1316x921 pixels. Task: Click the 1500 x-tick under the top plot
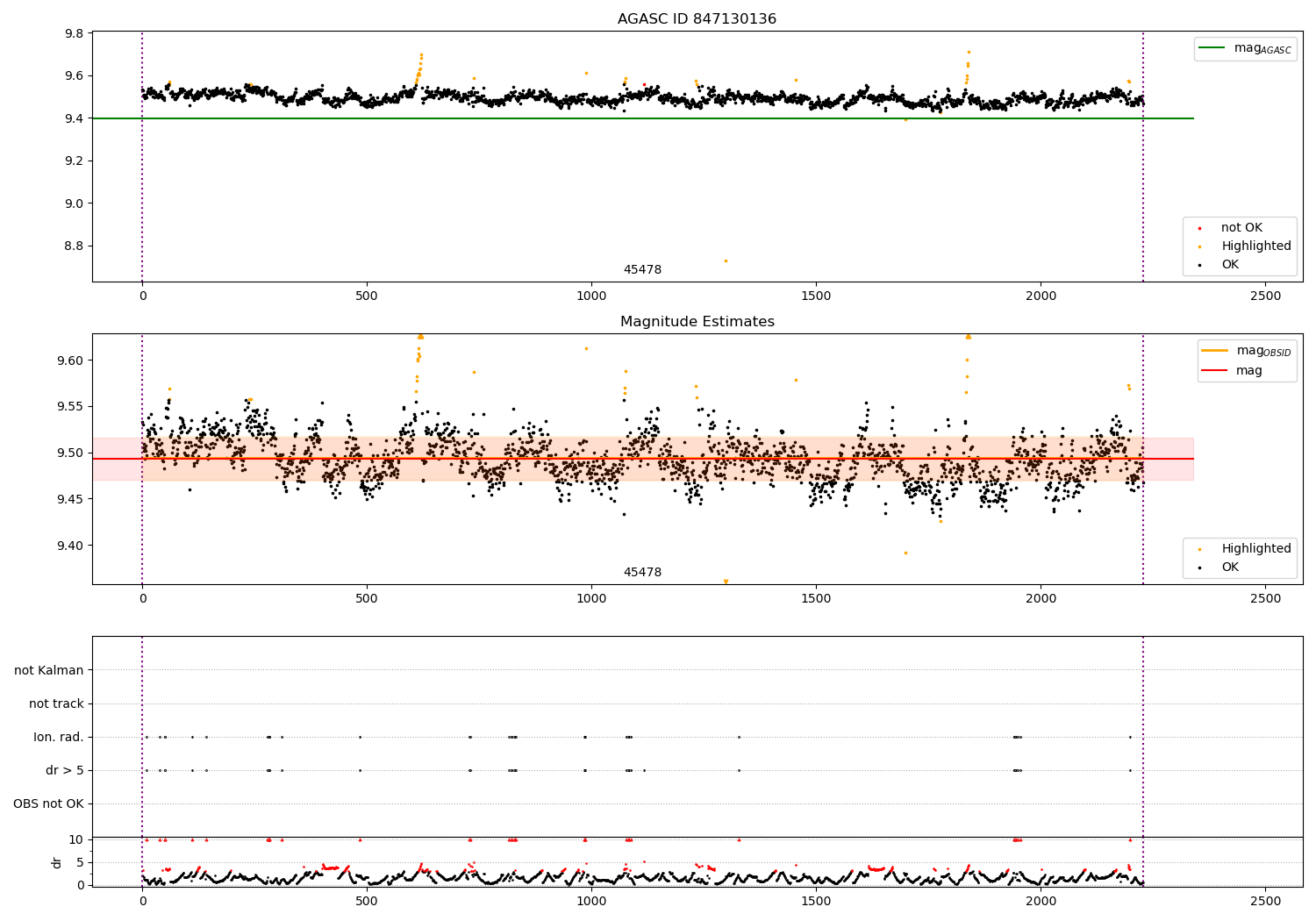tap(816, 296)
